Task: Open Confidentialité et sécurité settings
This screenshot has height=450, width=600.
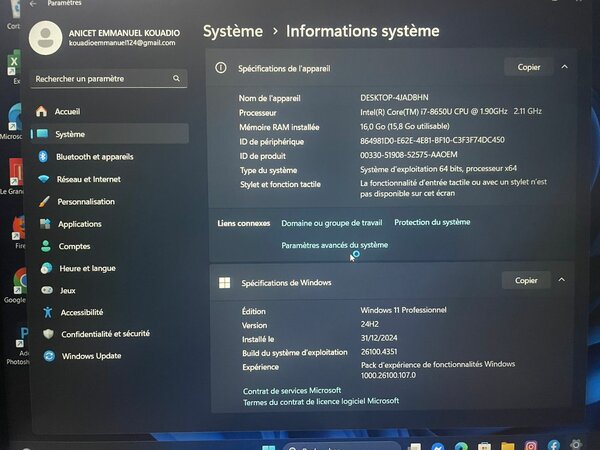Action: [104, 334]
